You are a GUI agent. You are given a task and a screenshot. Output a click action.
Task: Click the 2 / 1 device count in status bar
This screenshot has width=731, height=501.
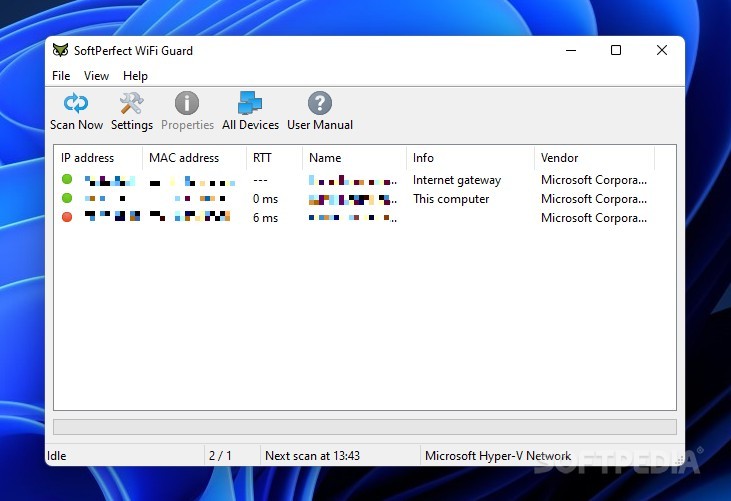[x=220, y=456]
